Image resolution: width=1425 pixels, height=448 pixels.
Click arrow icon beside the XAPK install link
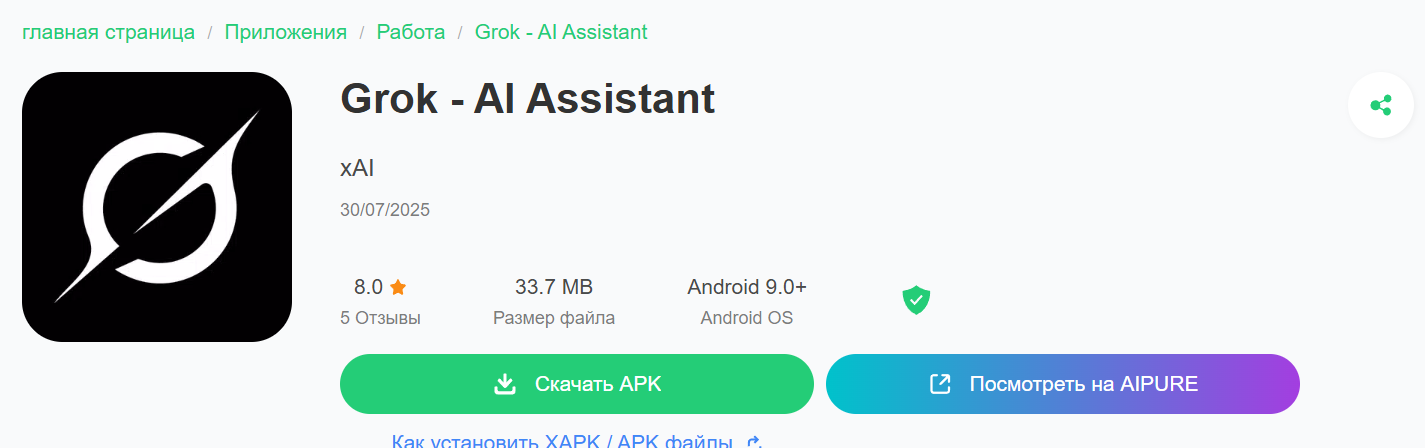point(755,441)
